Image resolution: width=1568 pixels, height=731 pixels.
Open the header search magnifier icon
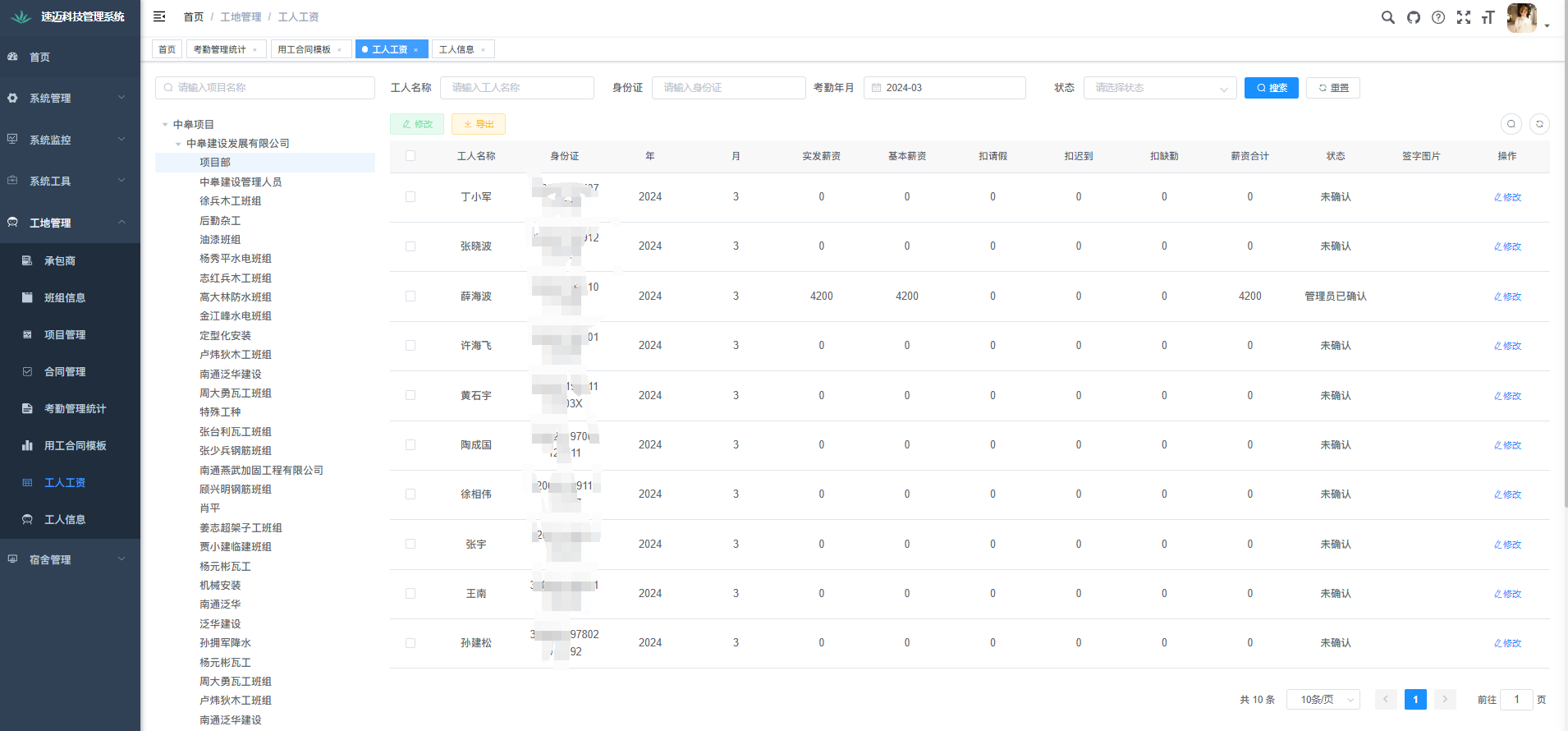(x=1388, y=17)
